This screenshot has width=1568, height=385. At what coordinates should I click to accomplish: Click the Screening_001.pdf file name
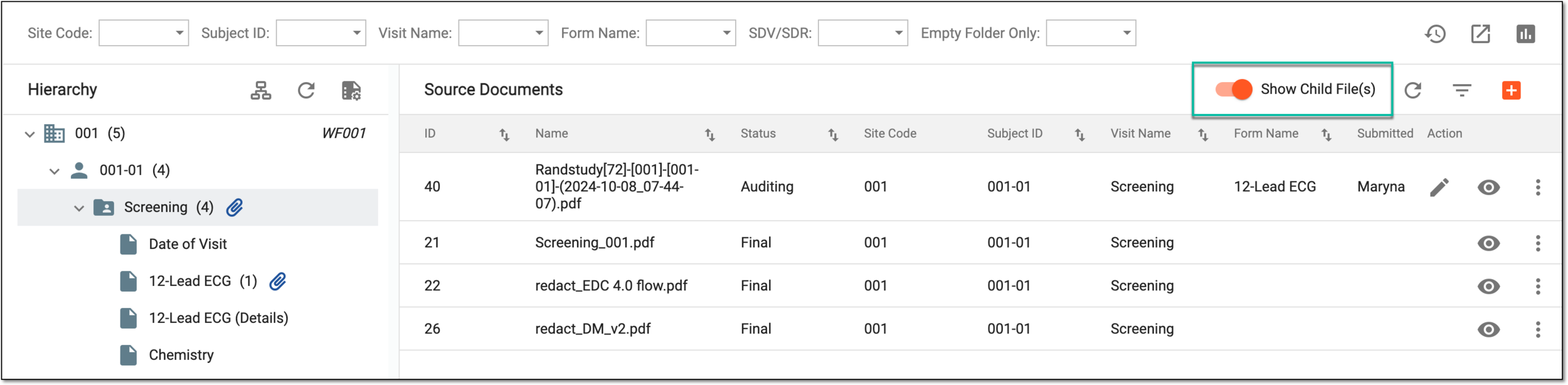[595, 243]
